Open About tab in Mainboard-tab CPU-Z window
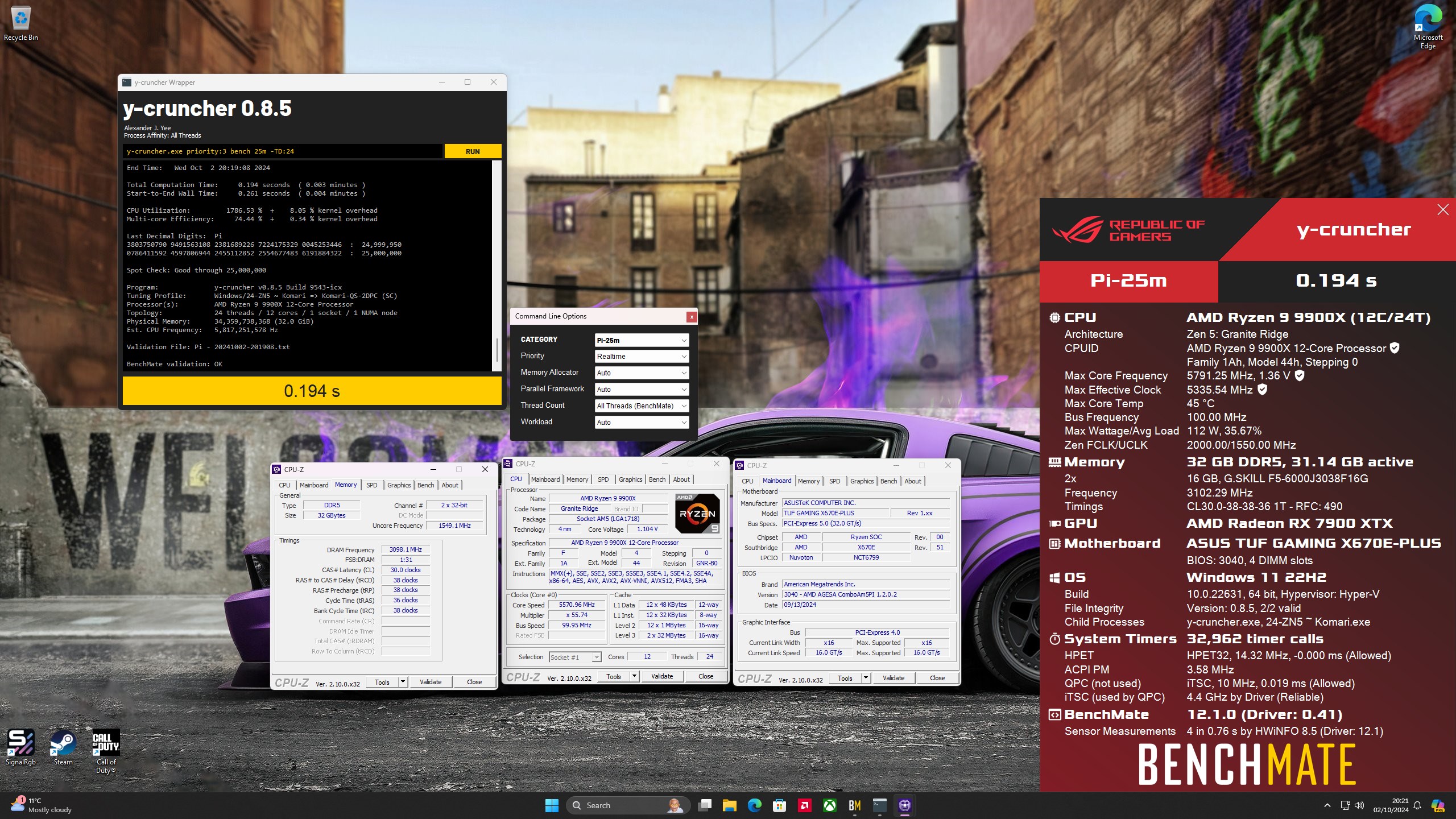Screen dimensions: 1456x819 pyautogui.click(x=913, y=481)
